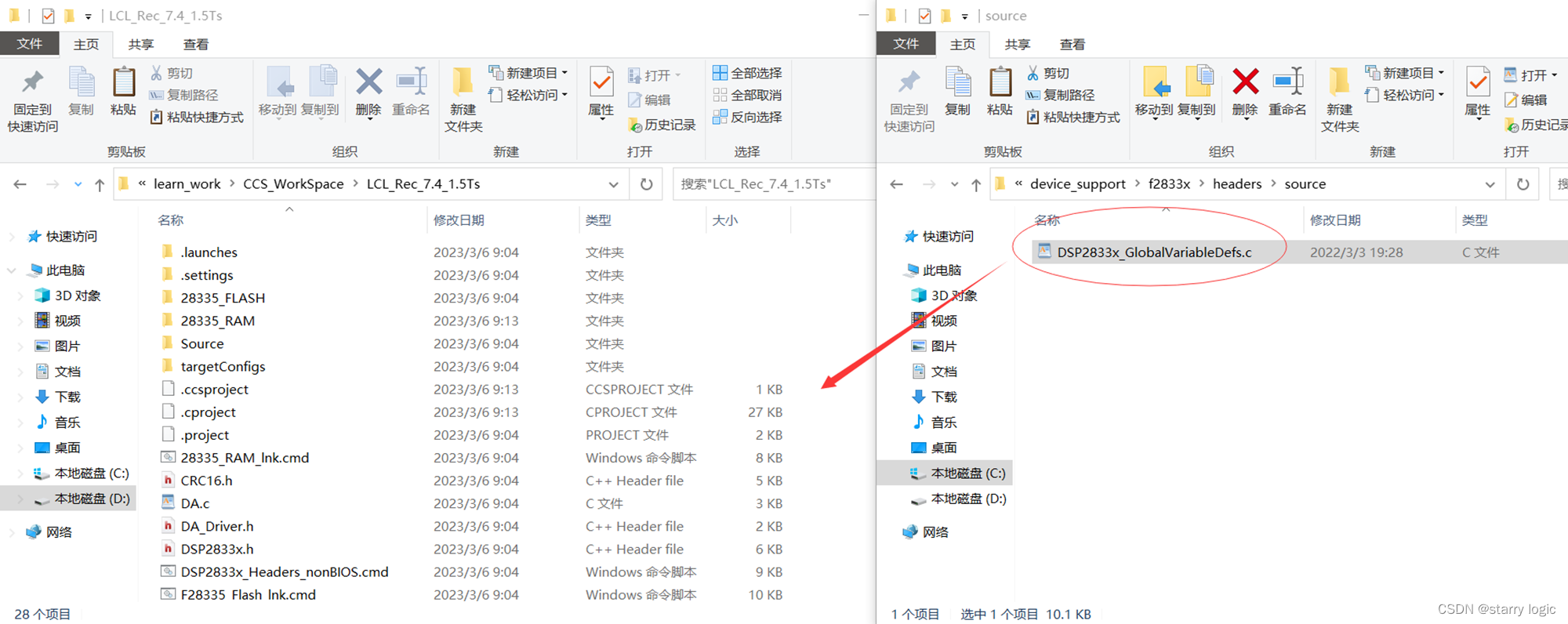Open recent locations dropdown in LCL_Rec window
The width and height of the screenshot is (1568, 624).
pyautogui.click(x=78, y=184)
